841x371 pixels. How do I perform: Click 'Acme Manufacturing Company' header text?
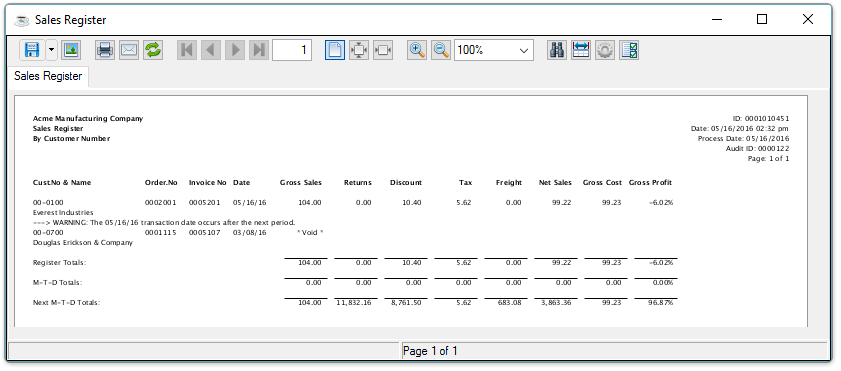coord(88,118)
